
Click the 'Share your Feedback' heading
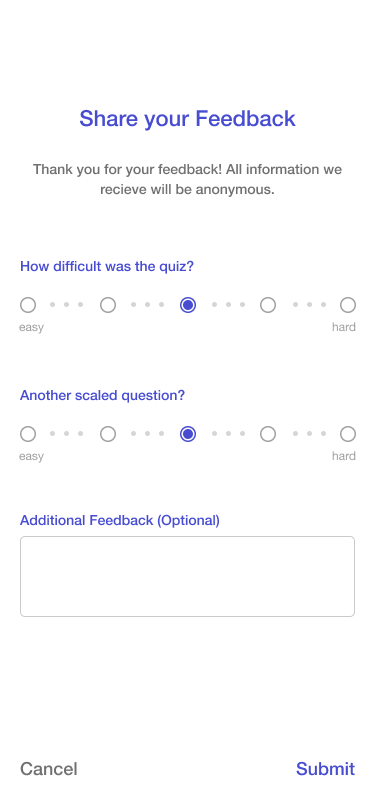click(x=188, y=119)
